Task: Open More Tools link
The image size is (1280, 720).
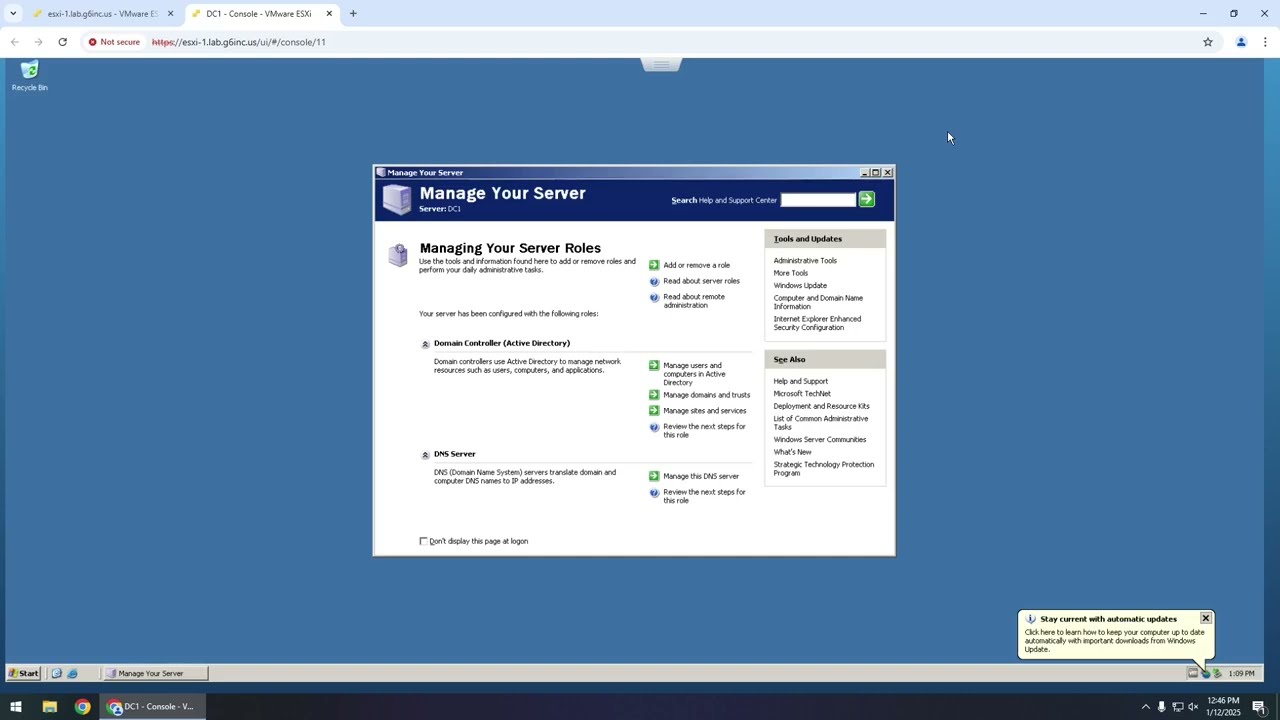Action: click(790, 273)
